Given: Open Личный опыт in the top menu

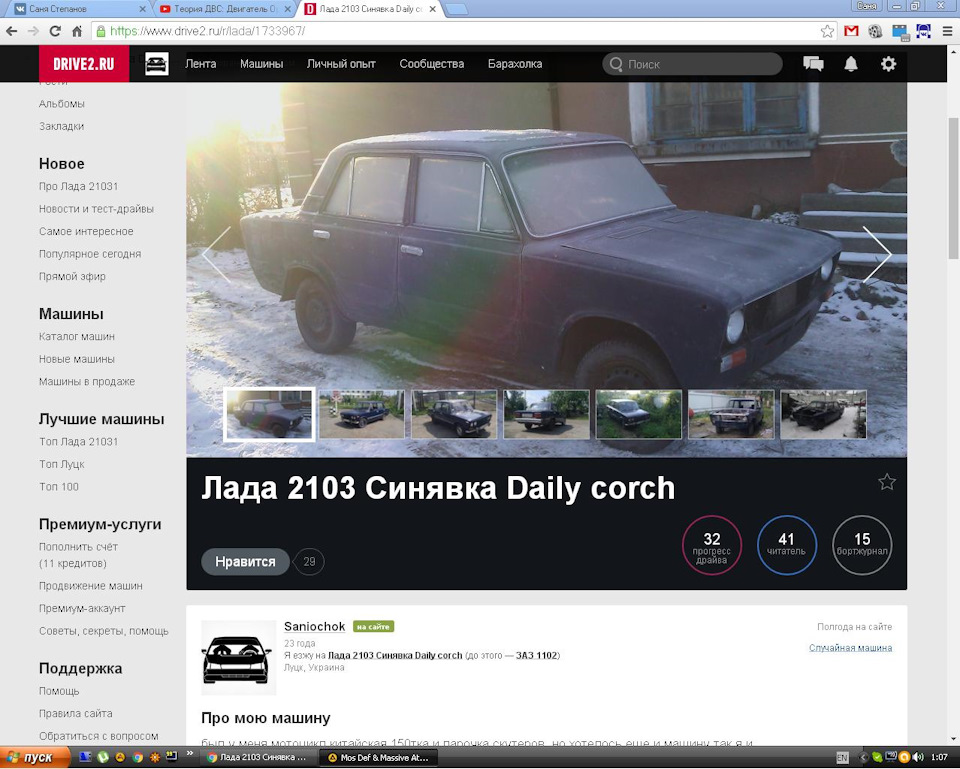Looking at the screenshot, I should pos(341,64).
